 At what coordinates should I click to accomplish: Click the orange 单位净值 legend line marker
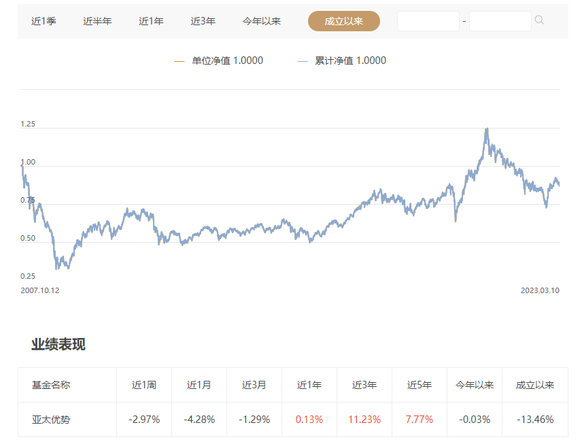pyautogui.click(x=179, y=61)
